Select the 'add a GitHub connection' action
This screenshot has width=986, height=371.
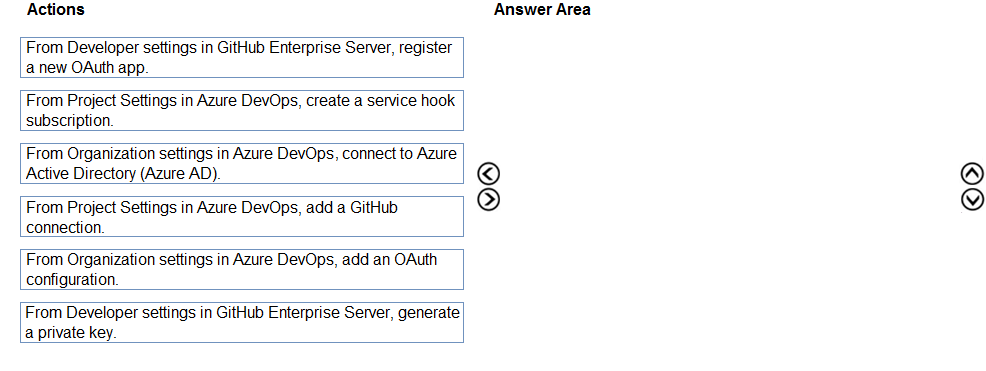242,216
